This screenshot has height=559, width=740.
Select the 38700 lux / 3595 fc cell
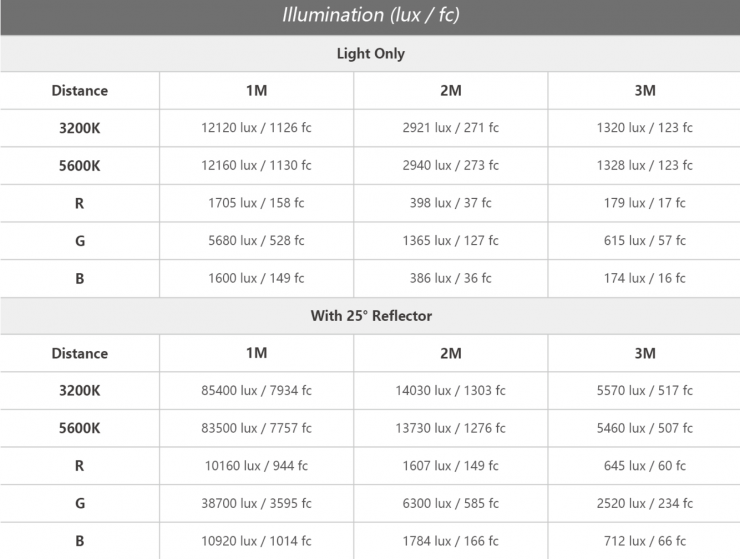pos(256,503)
